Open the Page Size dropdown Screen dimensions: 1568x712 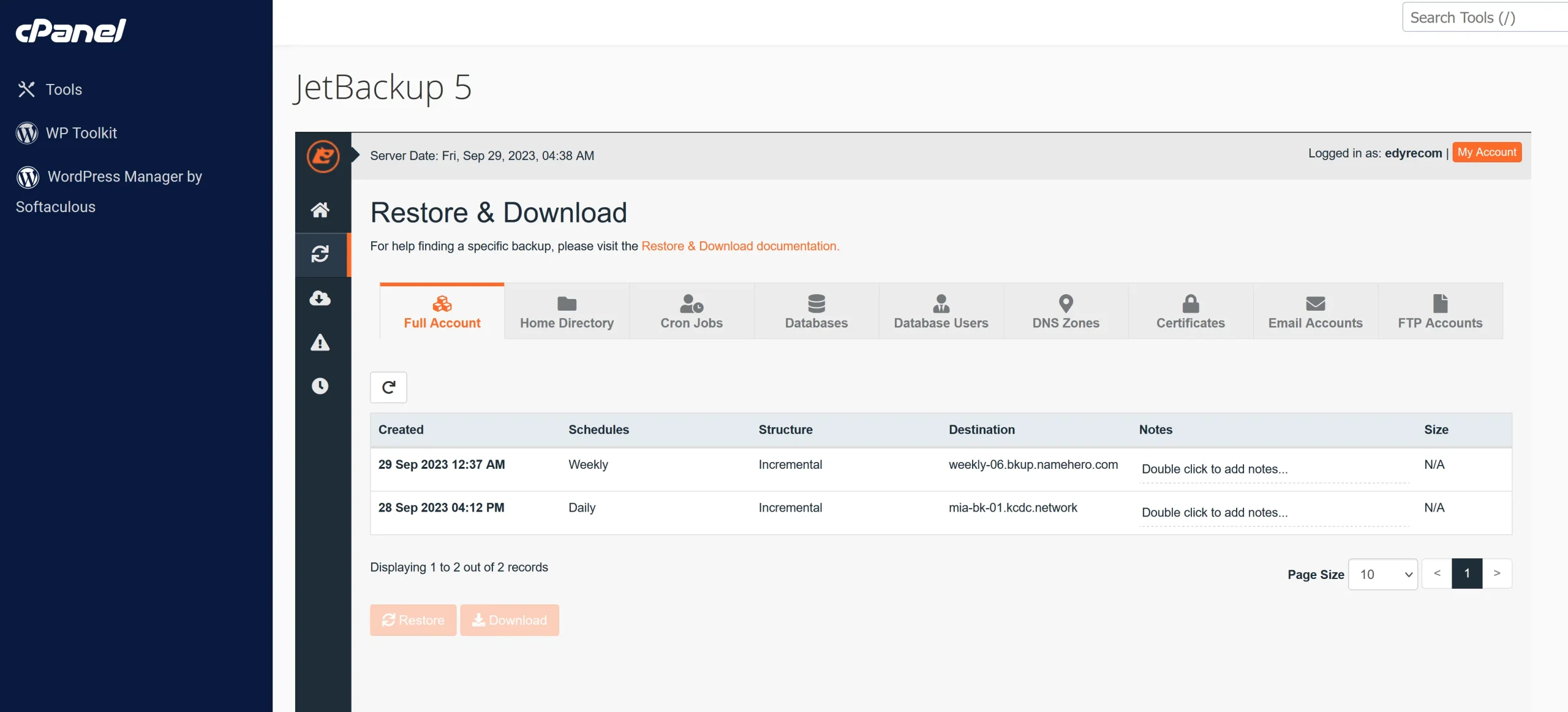click(1382, 574)
